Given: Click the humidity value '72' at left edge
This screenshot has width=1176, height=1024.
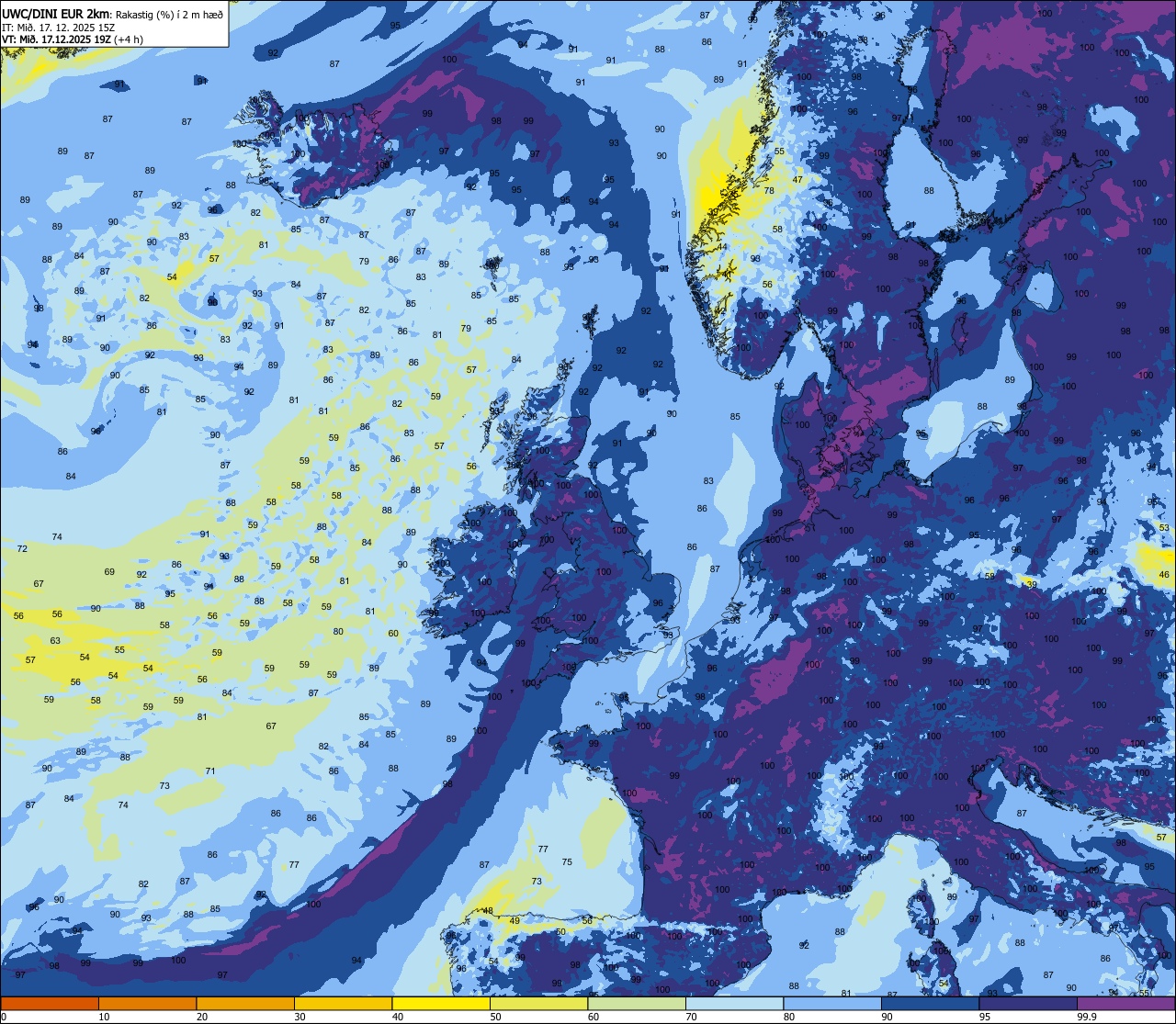Looking at the screenshot, I should [x=22, y=549].
